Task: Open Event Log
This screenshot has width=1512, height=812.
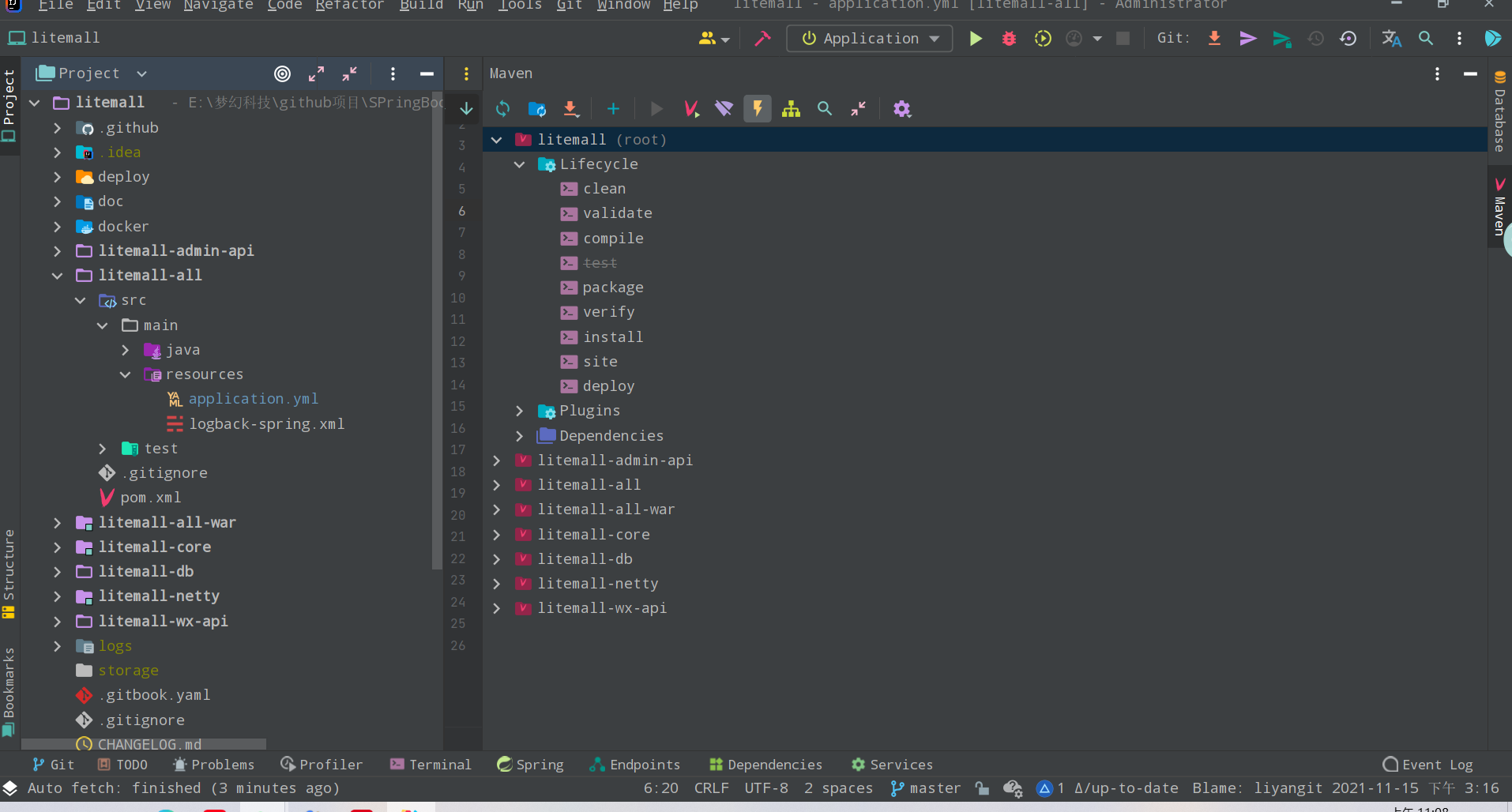Action: pyautogui.click(x=1428, y=765)
